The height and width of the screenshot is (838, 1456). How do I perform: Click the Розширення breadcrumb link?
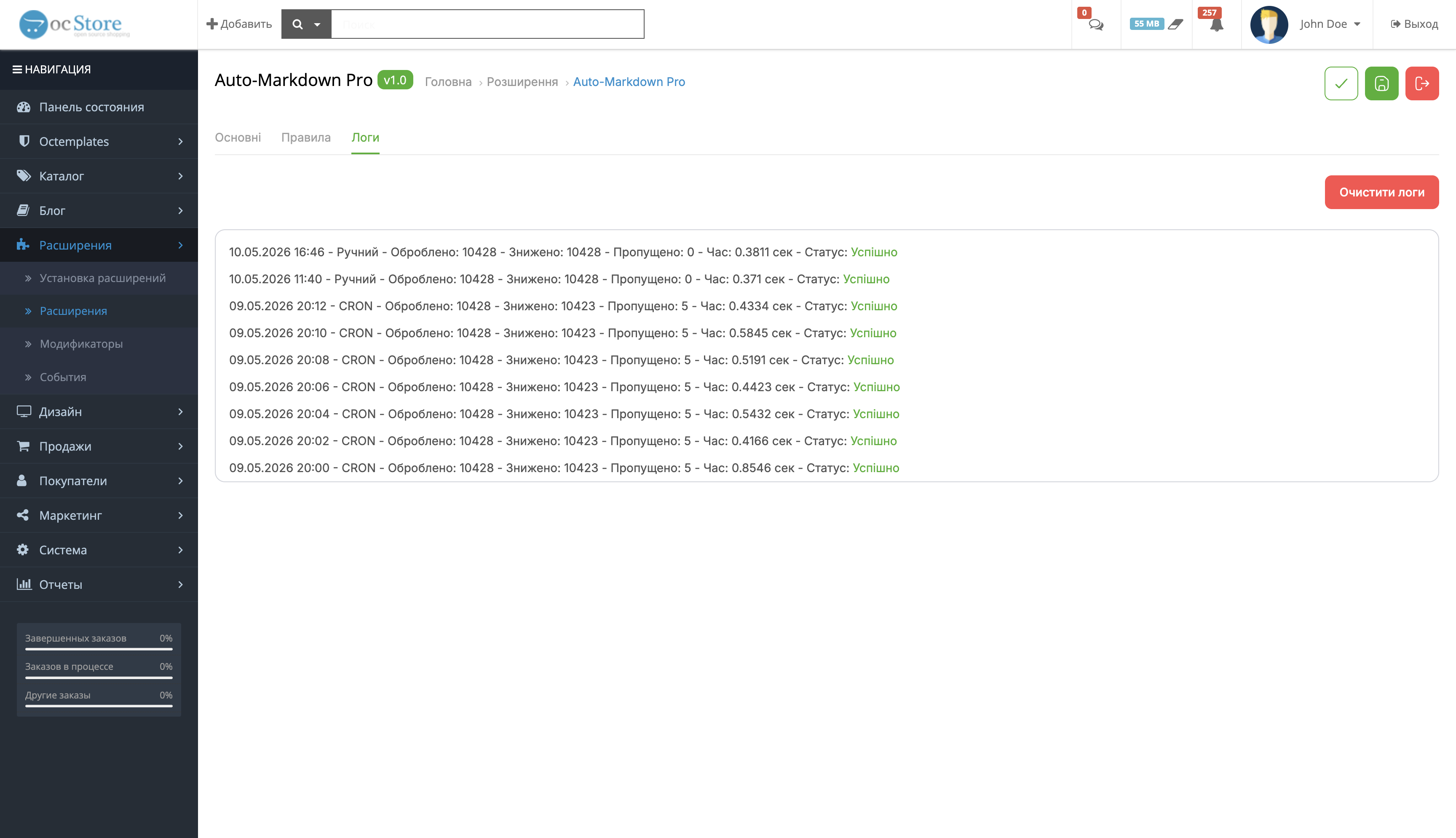pyautogui.click(x=522, y=82)
